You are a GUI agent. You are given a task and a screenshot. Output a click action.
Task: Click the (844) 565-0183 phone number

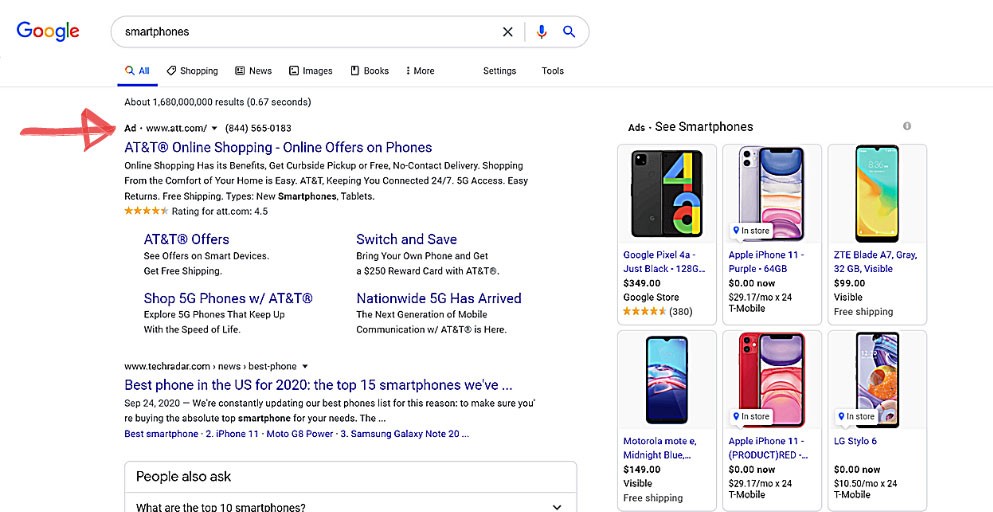pos(258,128)
